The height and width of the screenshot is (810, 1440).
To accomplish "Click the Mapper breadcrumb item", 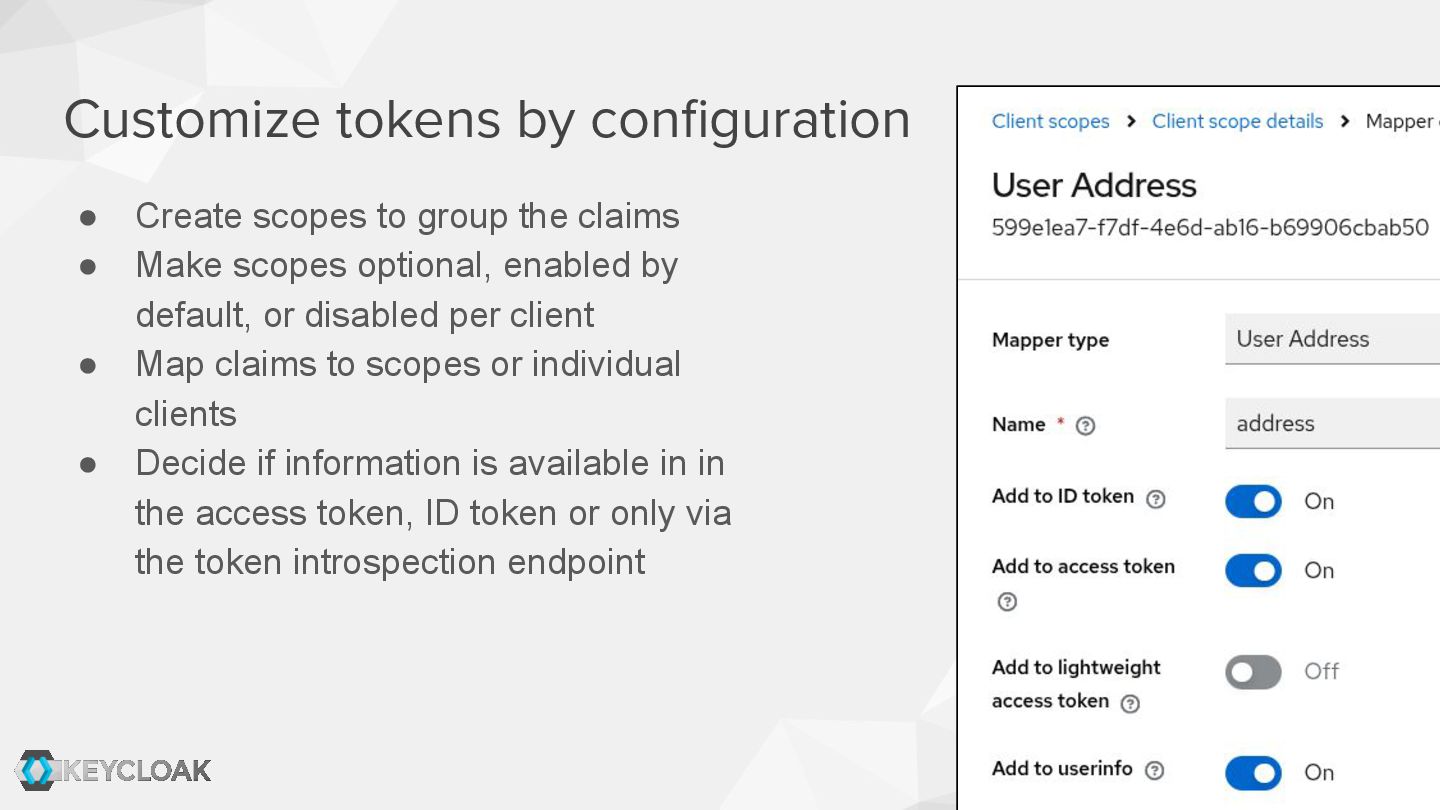I will click(1402, 121).
